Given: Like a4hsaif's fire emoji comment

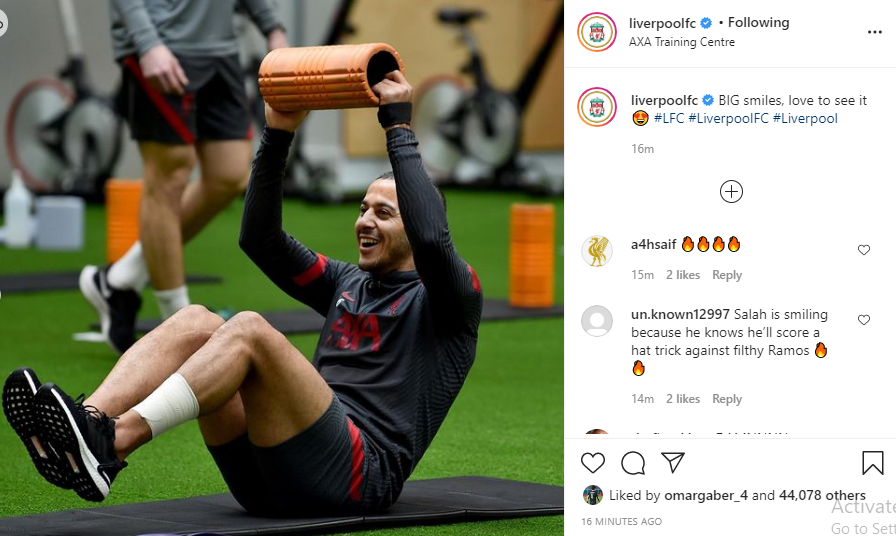Looking at the screenshot, I should pyautogui.click(x=864, y=250).
